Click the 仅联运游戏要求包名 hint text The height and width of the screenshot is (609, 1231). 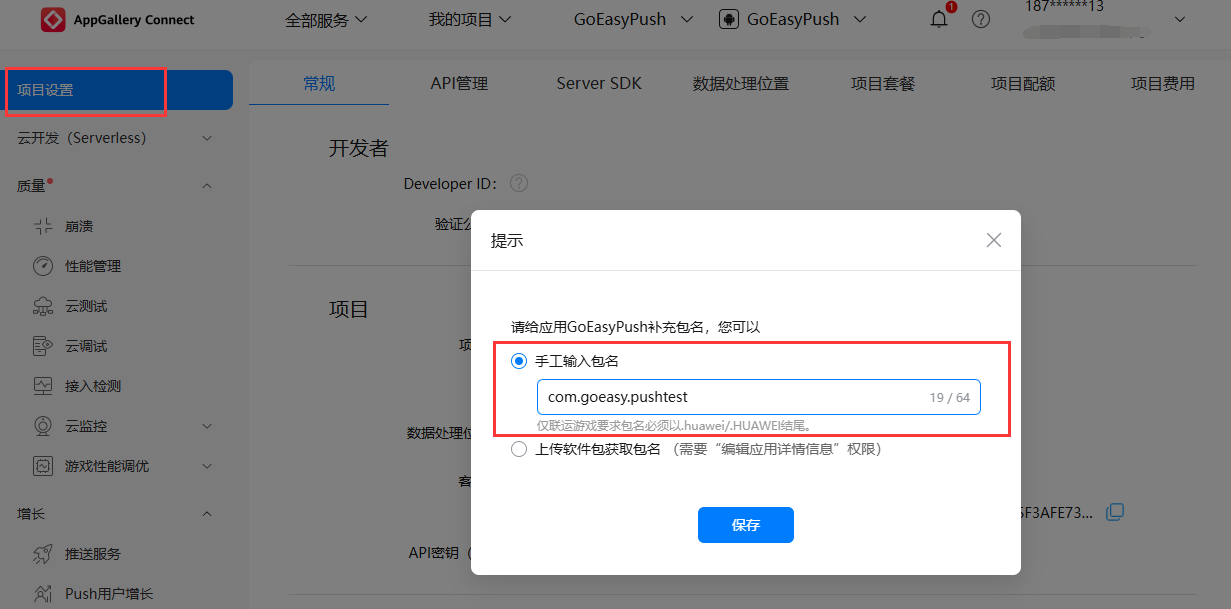coord(675,426)
